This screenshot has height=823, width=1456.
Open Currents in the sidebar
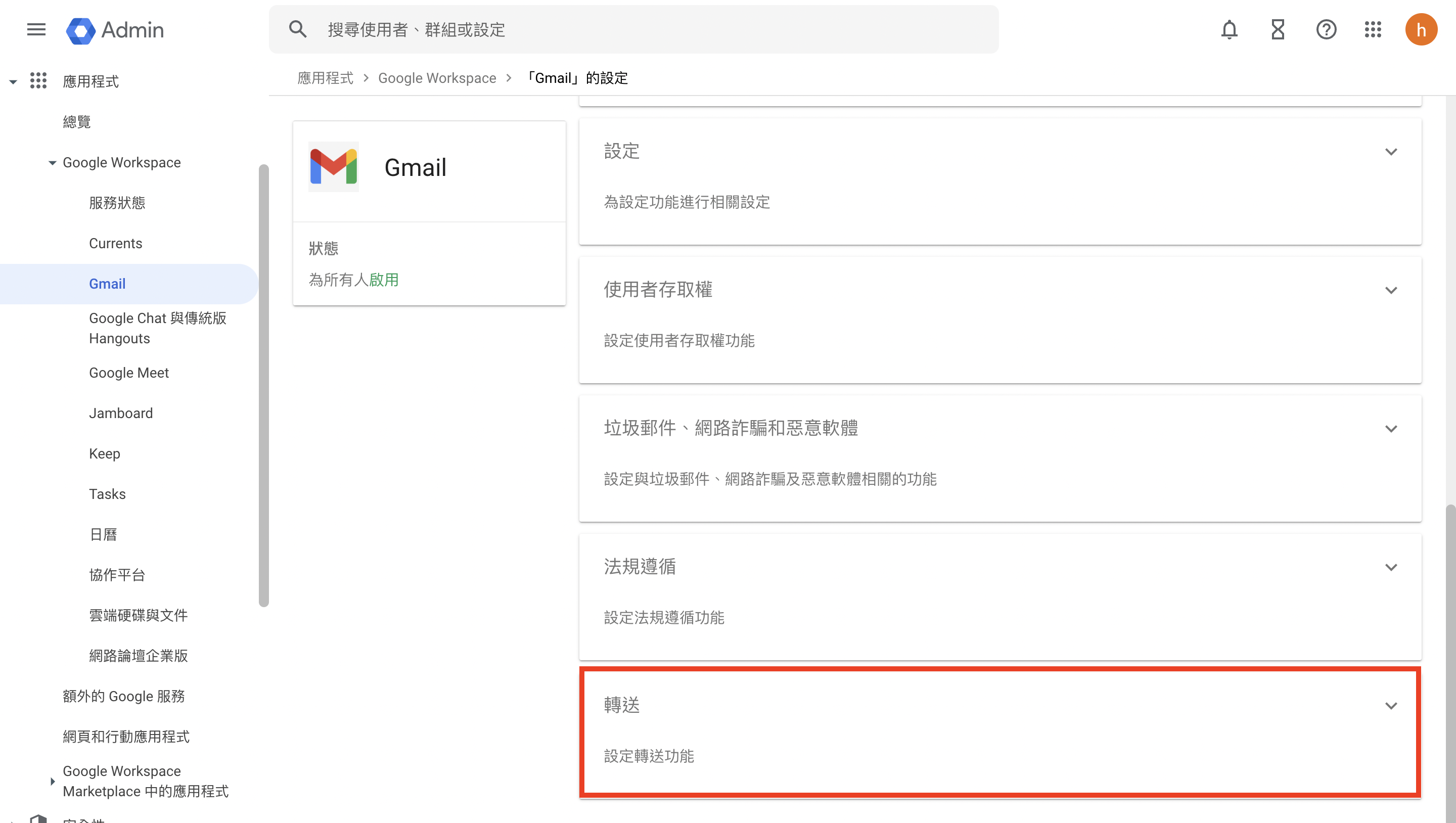[x=115, y=243]
